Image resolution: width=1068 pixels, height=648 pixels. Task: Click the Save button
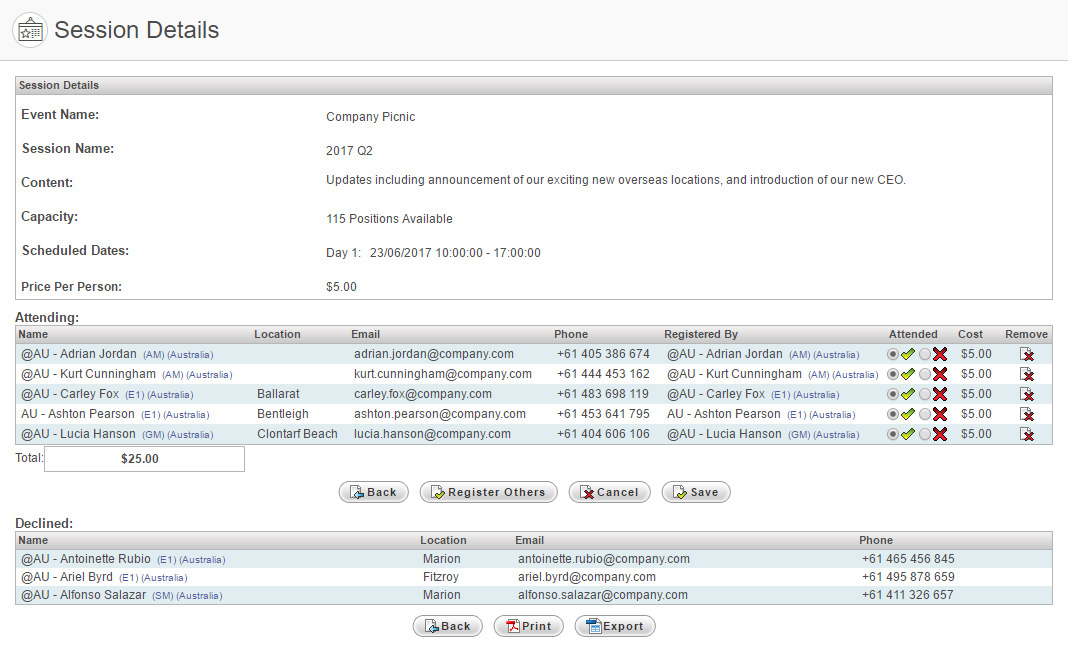click(696, 491)
